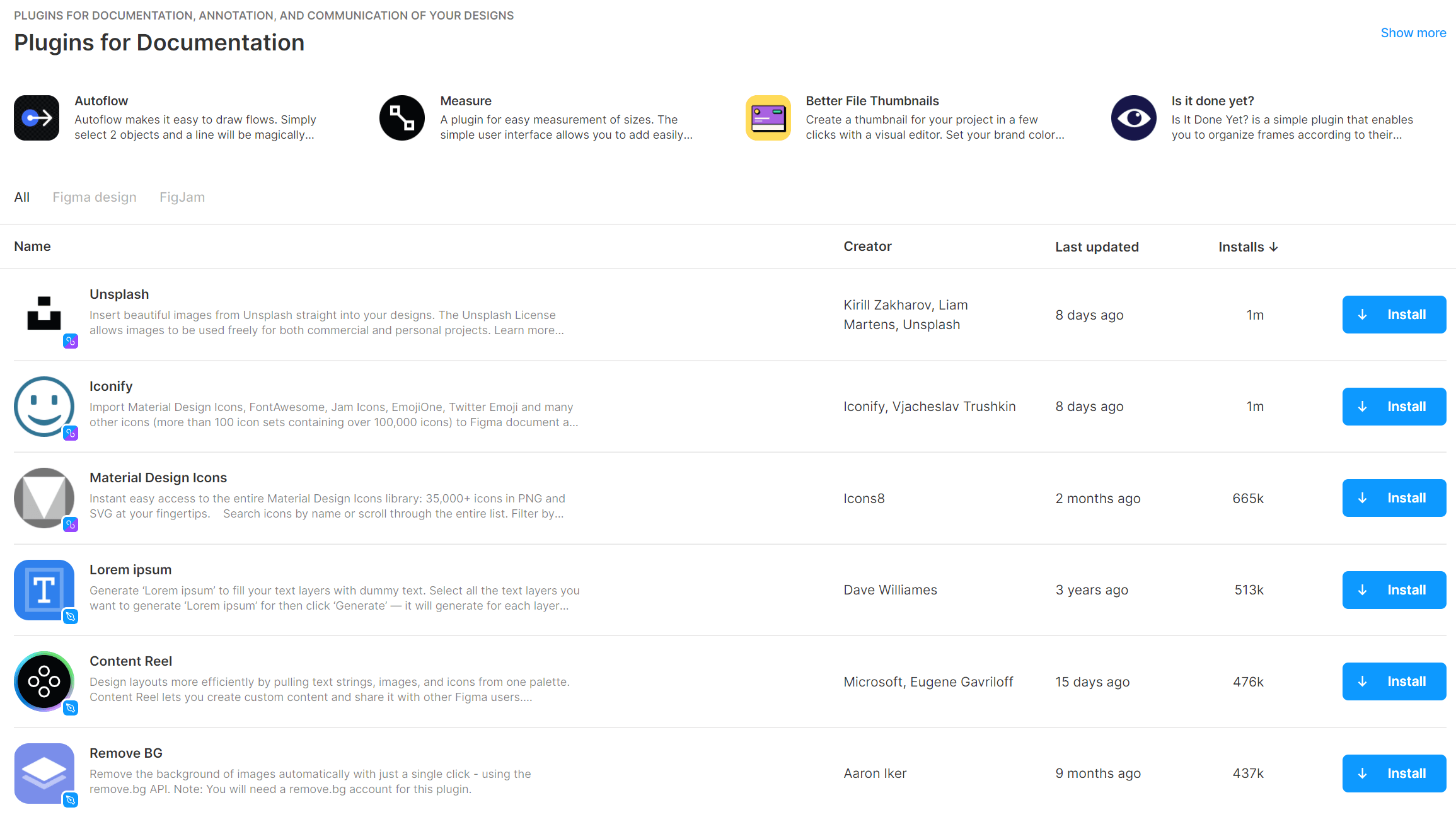Open the Measure title link
The width and height of the screenshot is (1456, 817).
[x=466, y=101]
